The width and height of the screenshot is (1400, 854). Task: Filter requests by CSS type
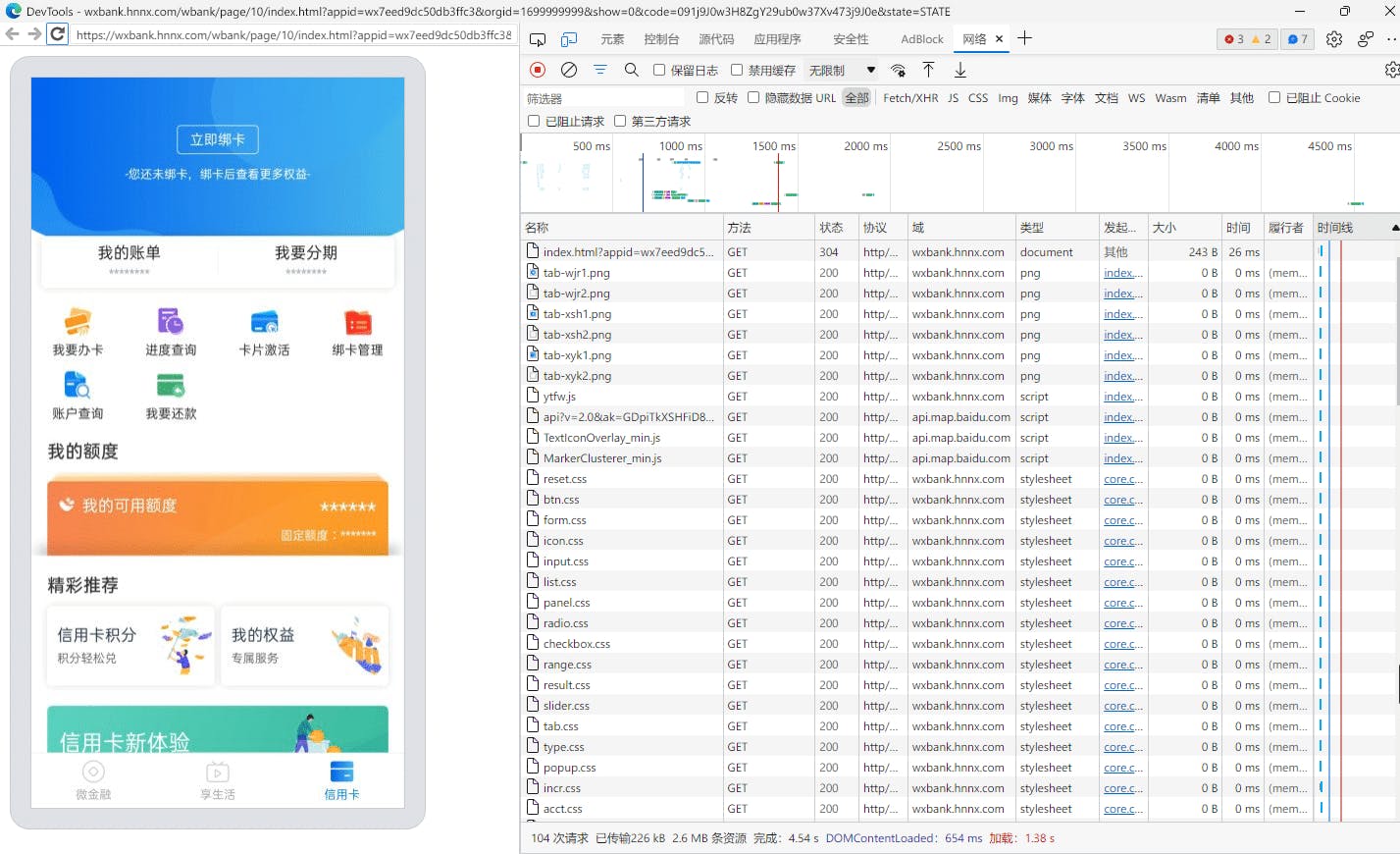978,98
